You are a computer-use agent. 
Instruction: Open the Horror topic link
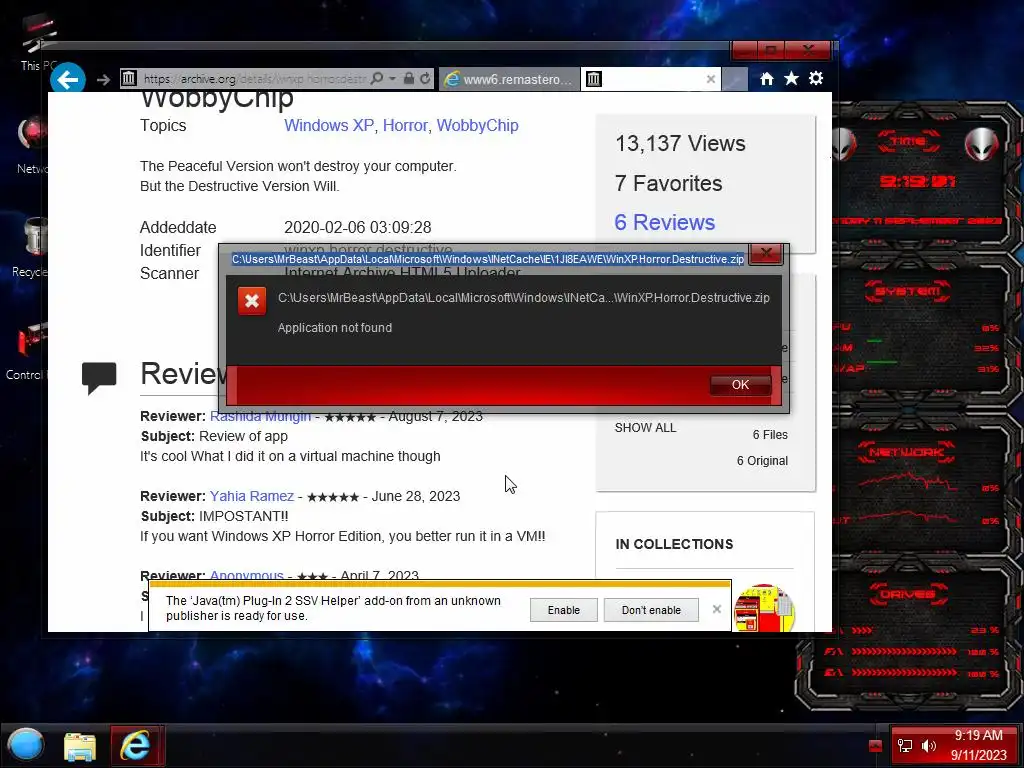[405, 125]
